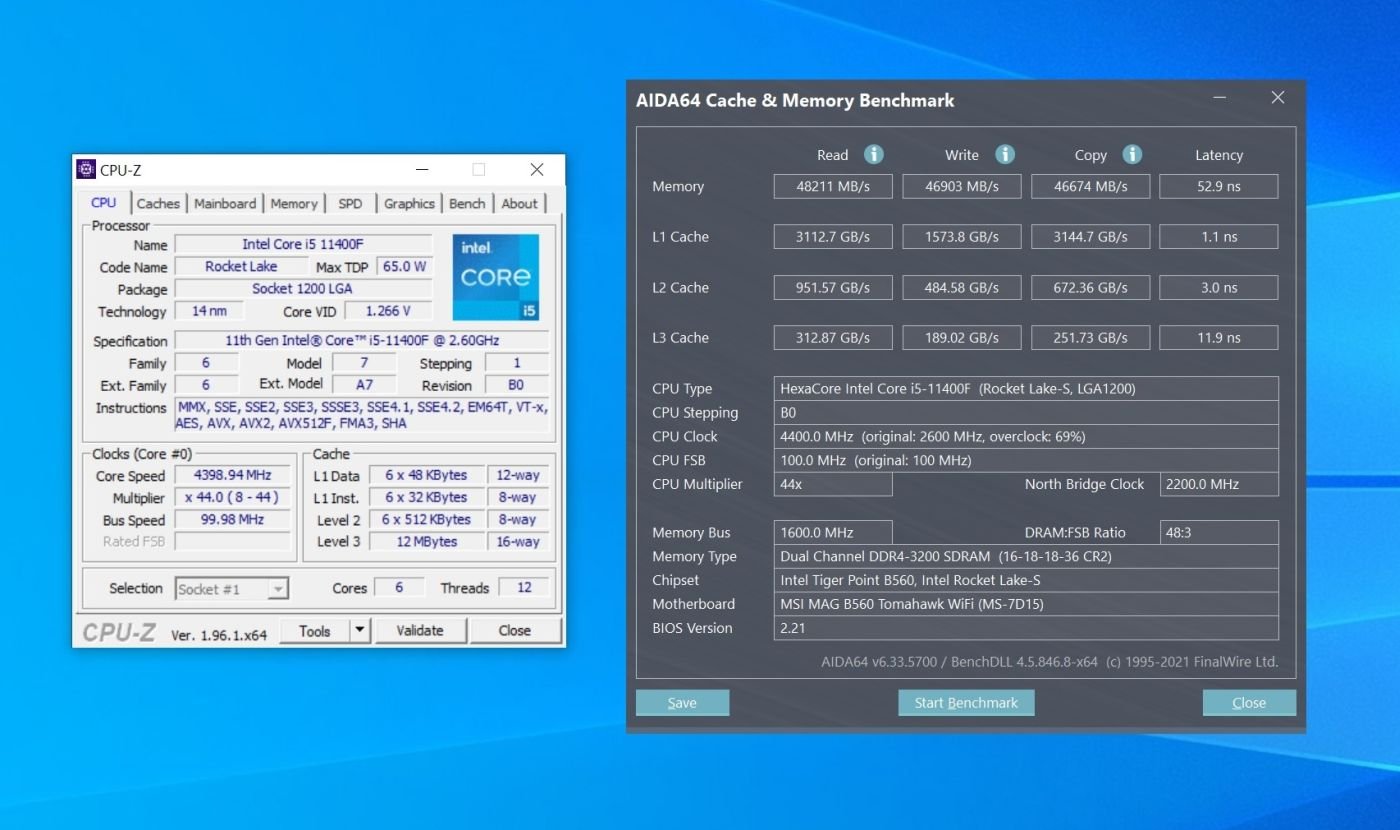Click the Tools button in CPU-Z
The image size is (1400, 830).
point(314,630)
